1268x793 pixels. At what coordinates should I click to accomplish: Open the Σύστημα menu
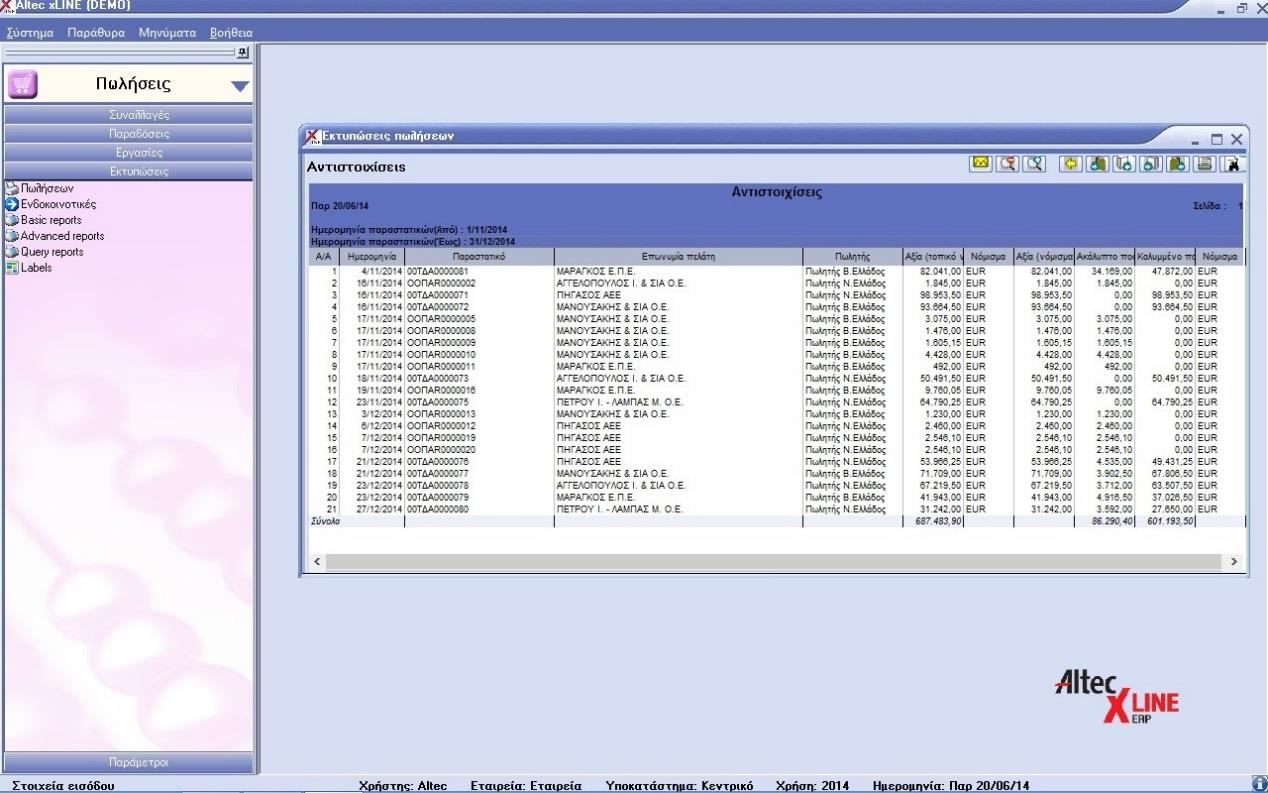[x=30, y=33]
